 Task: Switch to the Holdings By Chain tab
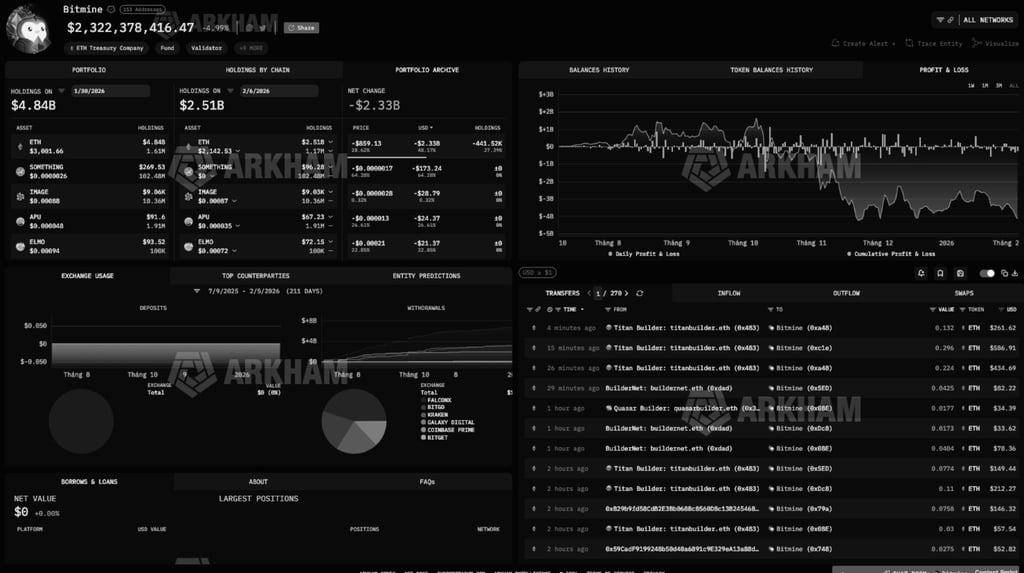click(x=257, y=70)
